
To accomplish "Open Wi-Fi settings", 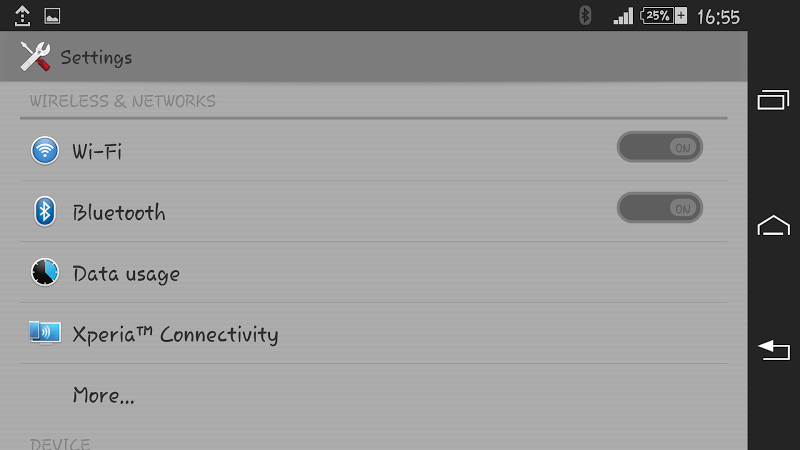I will [98, 152].
